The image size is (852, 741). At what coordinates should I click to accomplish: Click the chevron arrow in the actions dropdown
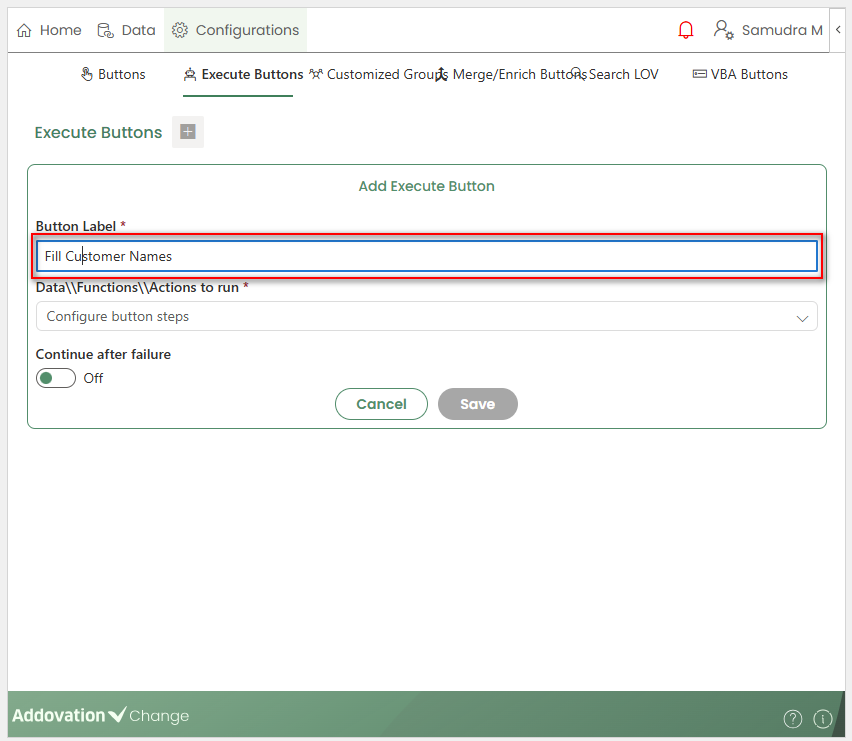(802, 318)
